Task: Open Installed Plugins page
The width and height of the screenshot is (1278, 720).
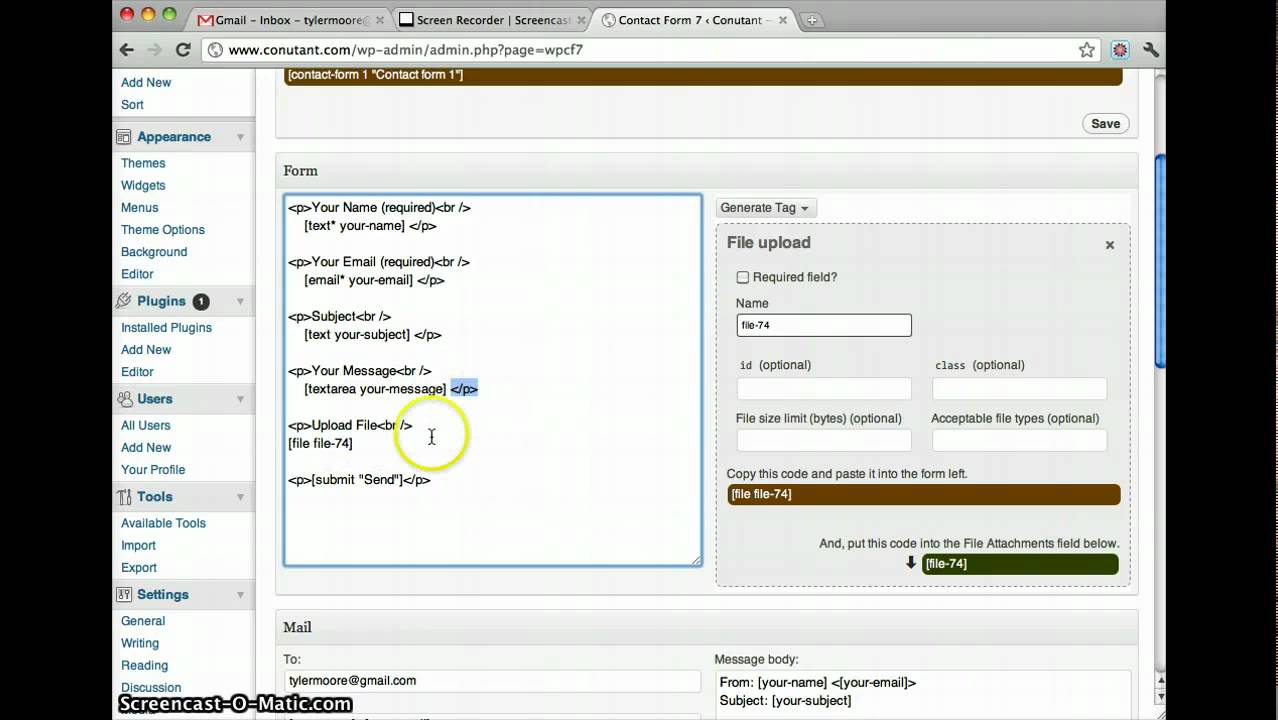Action: point(166,327)
